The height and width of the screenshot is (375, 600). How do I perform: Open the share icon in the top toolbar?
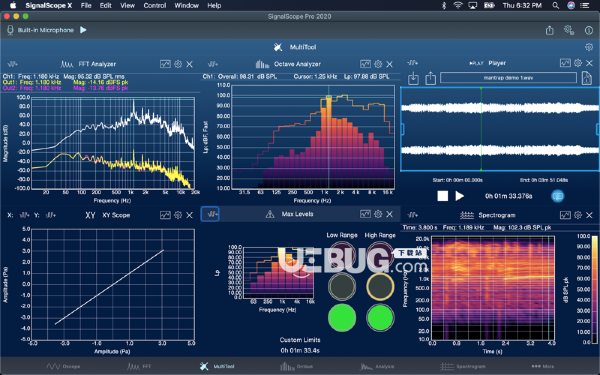coord(549,30)
